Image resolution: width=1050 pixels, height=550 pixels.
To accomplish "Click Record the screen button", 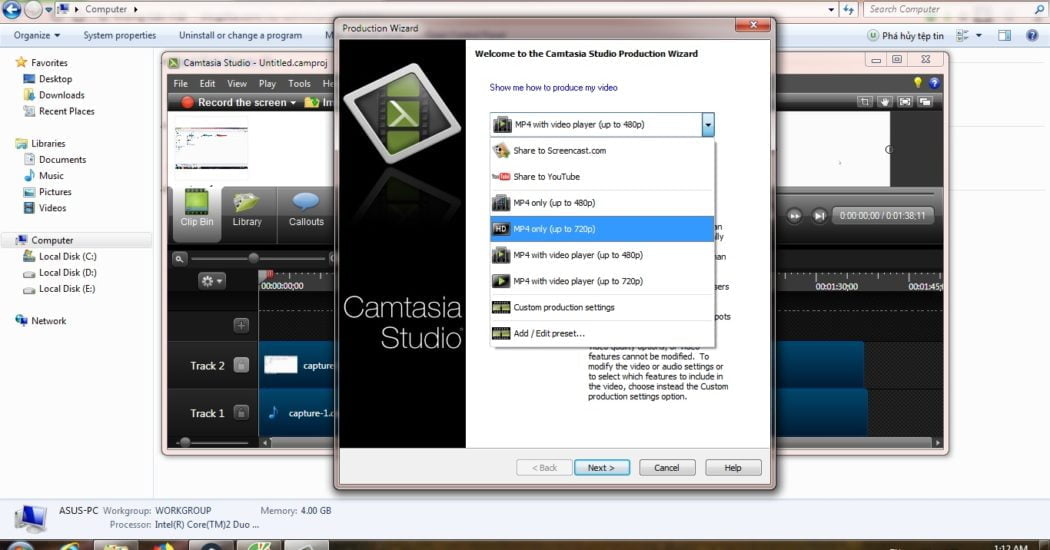I will point(234,102).
